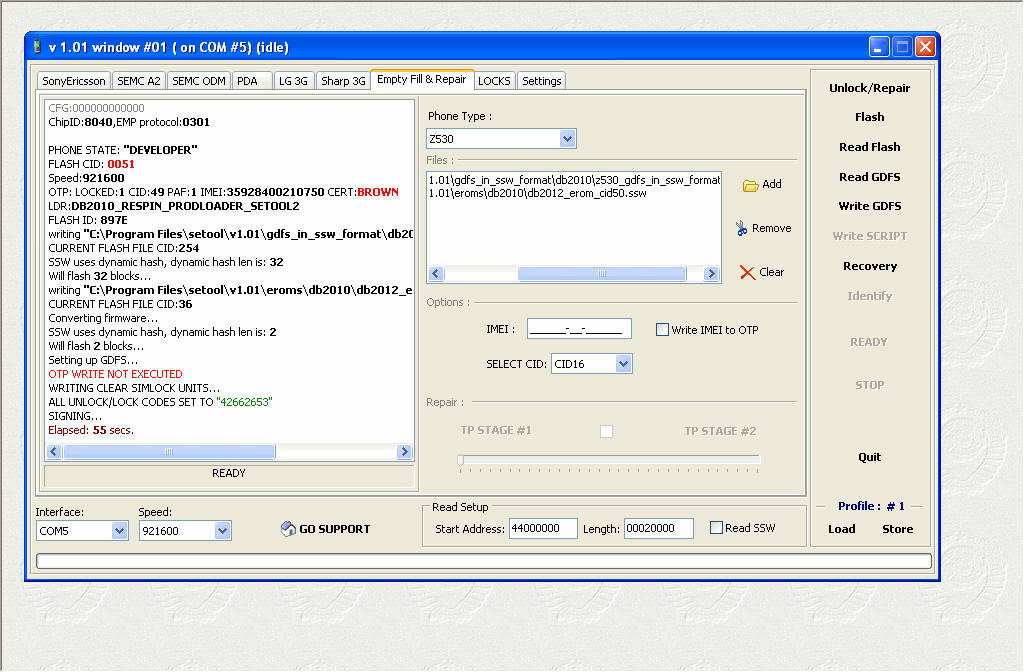Expand the SELECT CID dropdown
The height and width of the screenshot is (672, 1024).
[624, 364]
